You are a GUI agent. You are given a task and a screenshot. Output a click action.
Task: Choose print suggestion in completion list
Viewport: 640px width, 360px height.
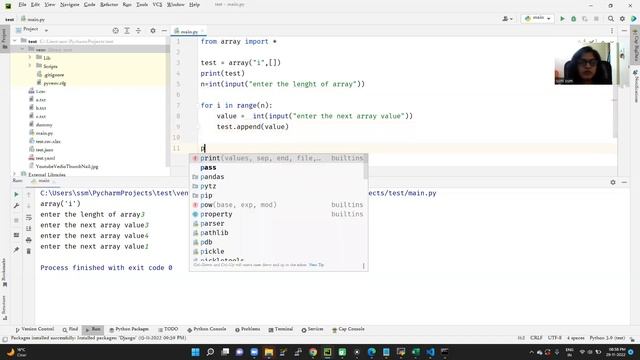pyautogui.click(x=279, y=158)
